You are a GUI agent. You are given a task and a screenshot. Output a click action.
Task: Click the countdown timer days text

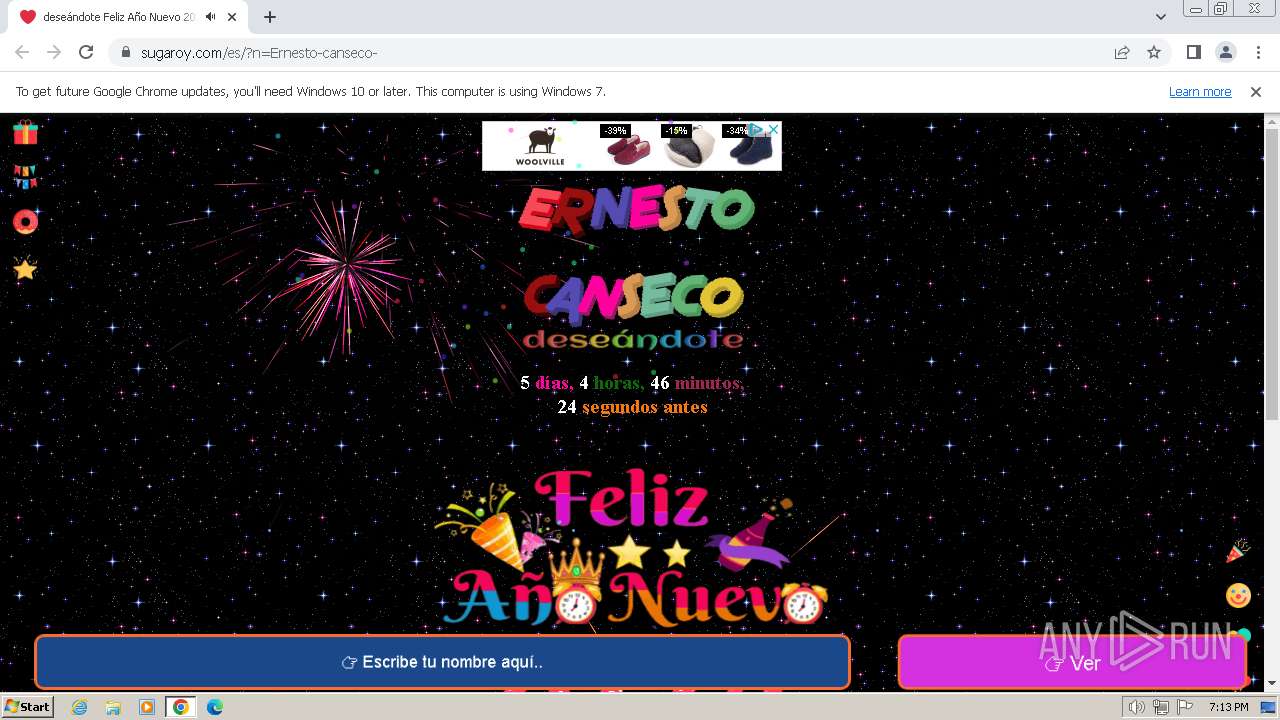(546, 383)
